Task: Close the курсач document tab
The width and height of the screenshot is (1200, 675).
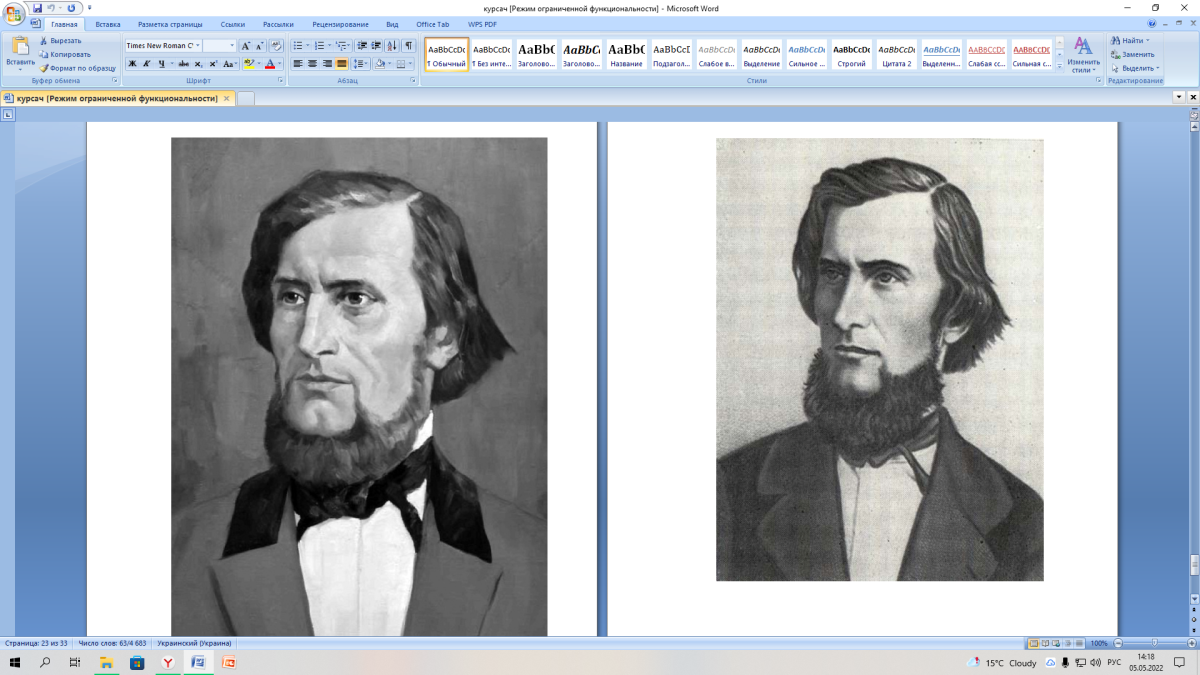Action: tap(227, 98)
